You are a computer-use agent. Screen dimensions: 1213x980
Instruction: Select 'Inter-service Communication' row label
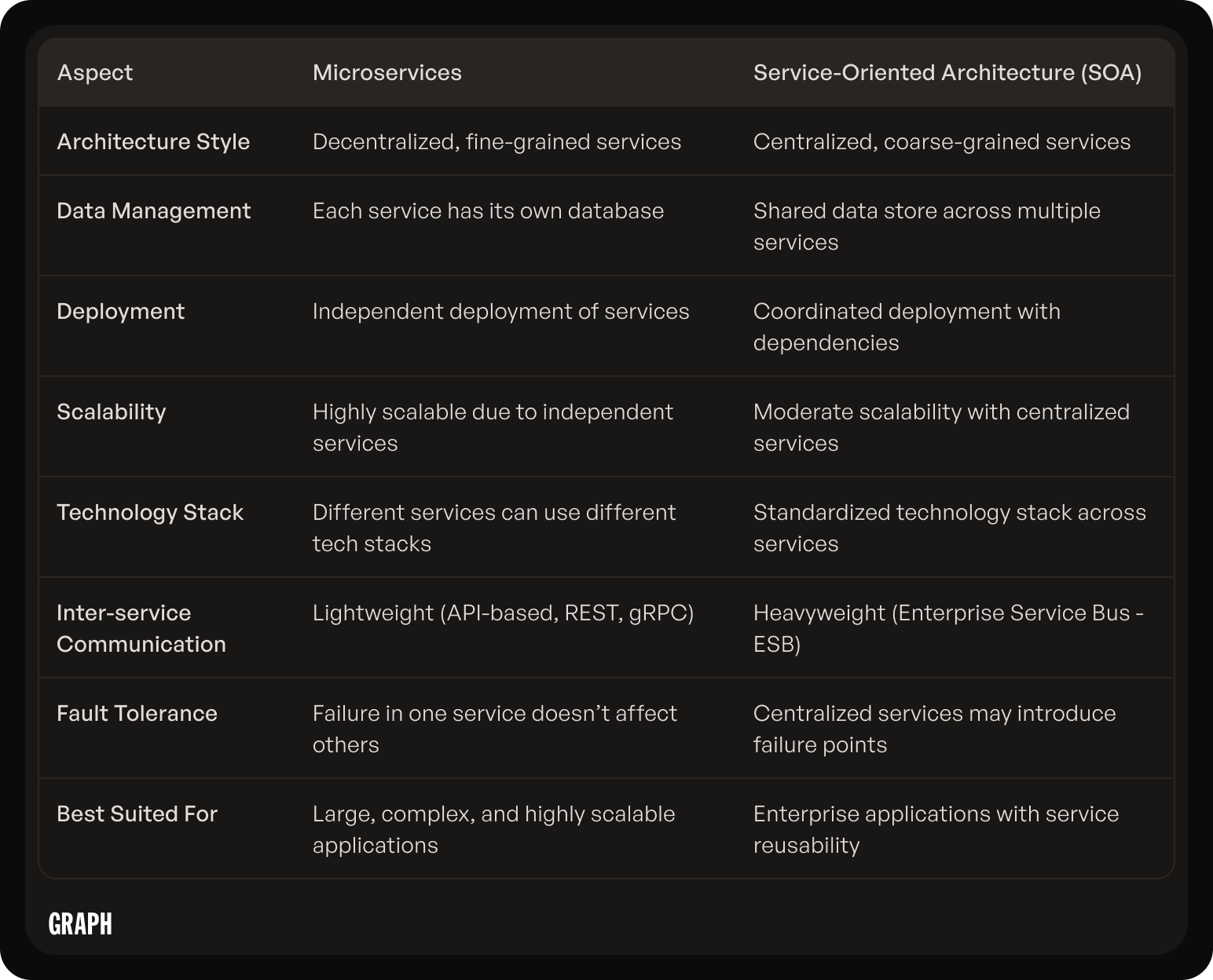point(141,629)
